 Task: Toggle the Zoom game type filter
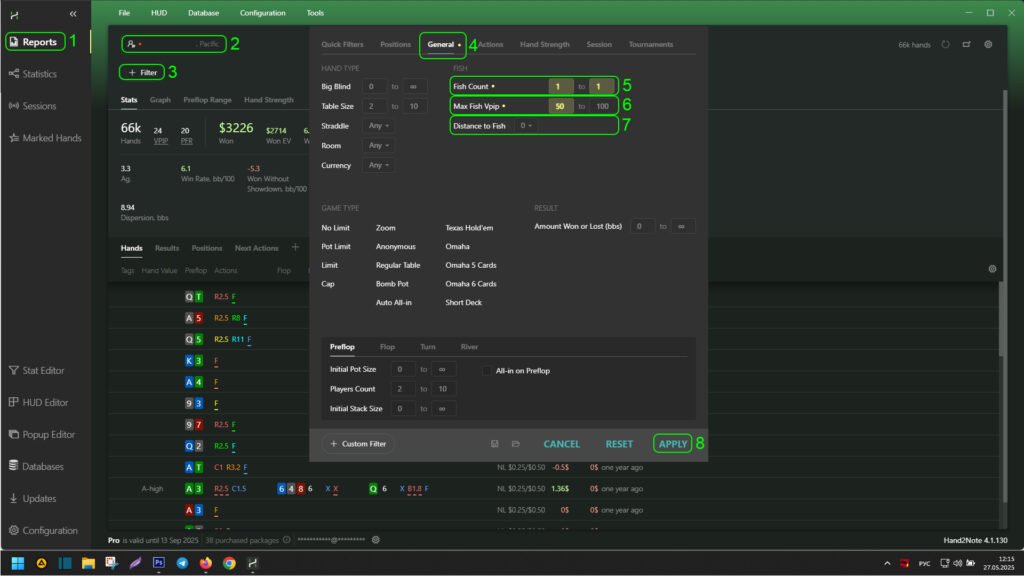[385, 228]
